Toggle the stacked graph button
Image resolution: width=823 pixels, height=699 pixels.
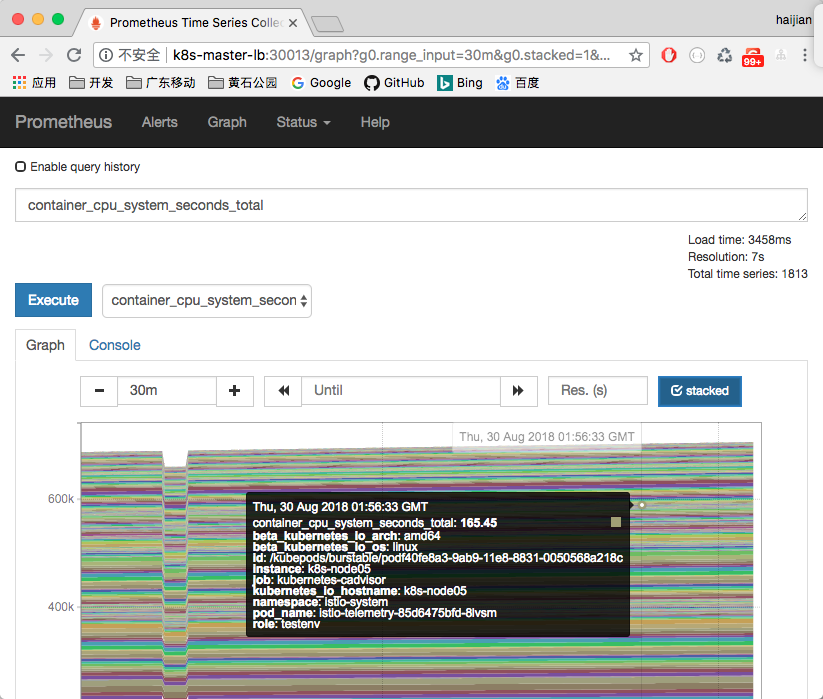pos(700,391)
